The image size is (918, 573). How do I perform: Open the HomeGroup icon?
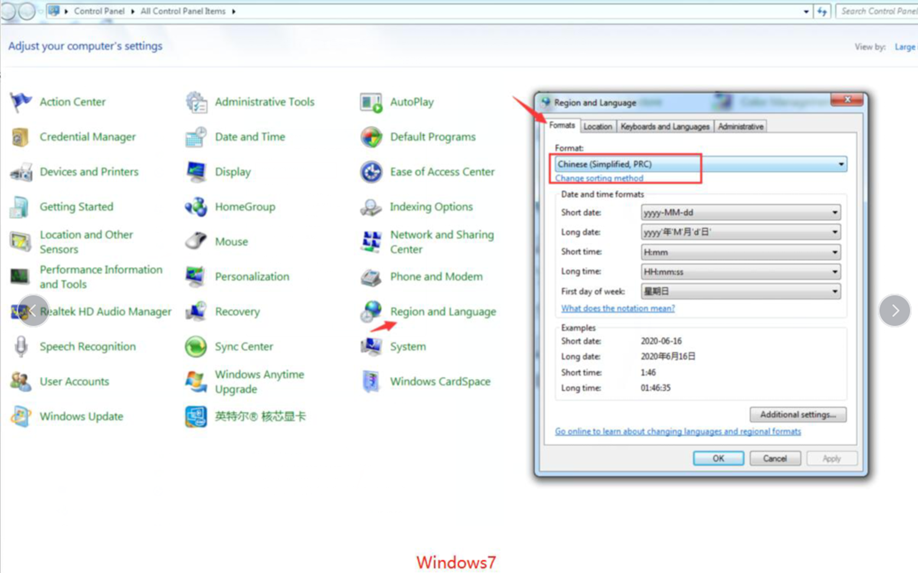[196, 207]
